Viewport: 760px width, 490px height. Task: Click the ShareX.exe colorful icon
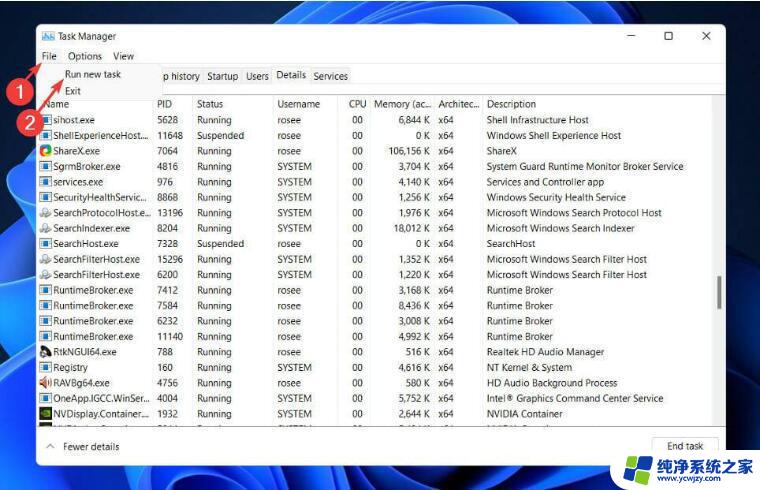[x=46, y=151]
